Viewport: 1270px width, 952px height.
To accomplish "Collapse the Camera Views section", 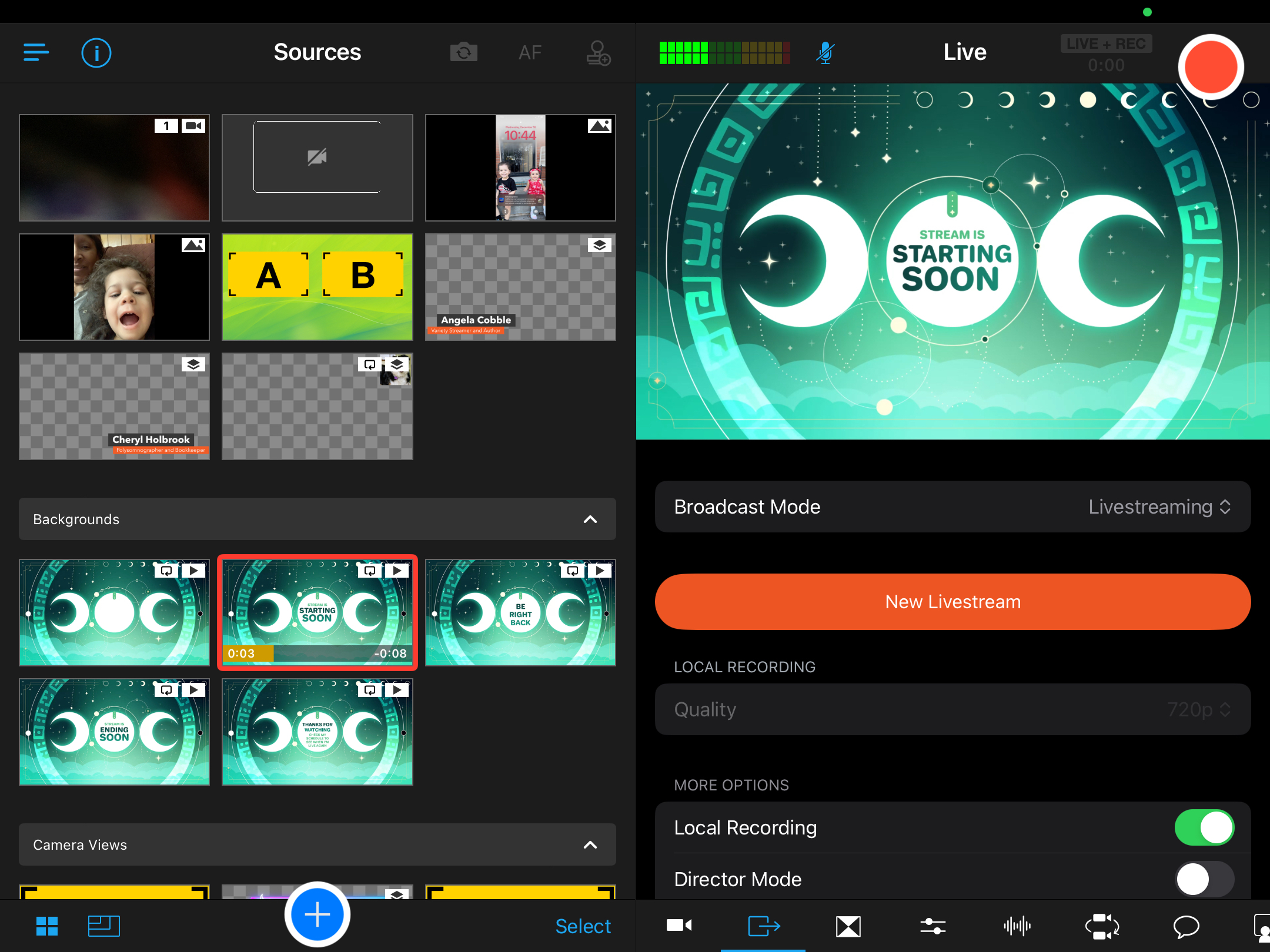I will point(590,845).
